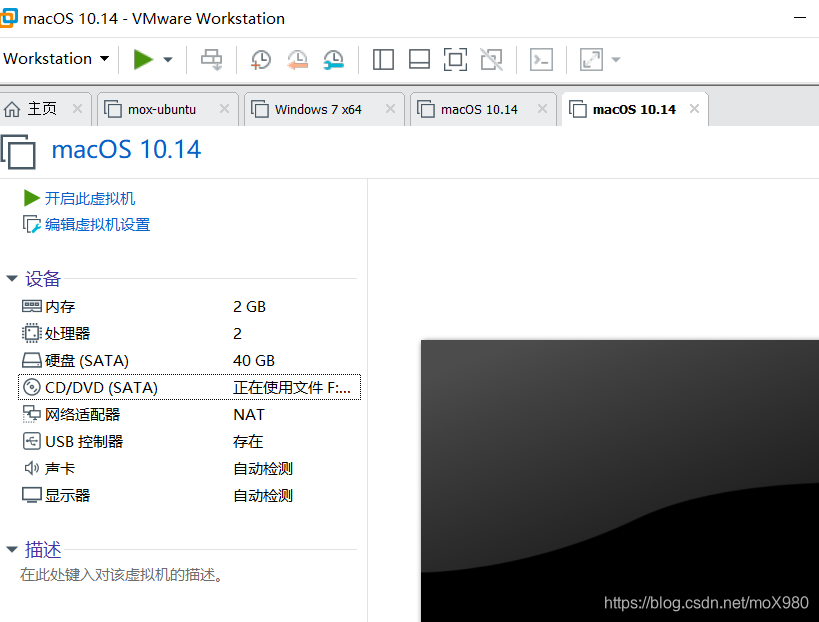The height and width of the screenshot is (622, 819).
Task: Click the Unity mode icon
Action: [492, 60]
